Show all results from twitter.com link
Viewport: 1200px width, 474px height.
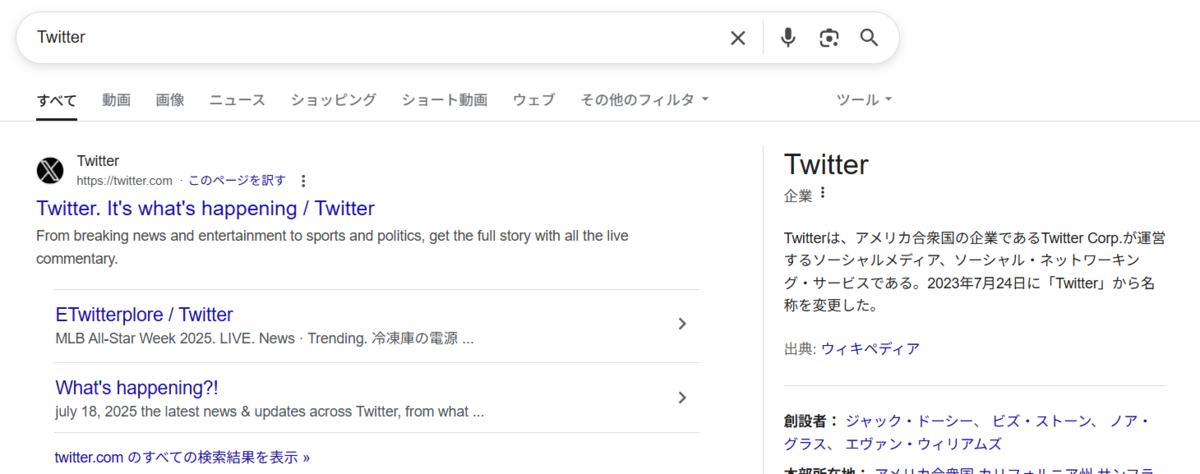[x=182, y=457]
